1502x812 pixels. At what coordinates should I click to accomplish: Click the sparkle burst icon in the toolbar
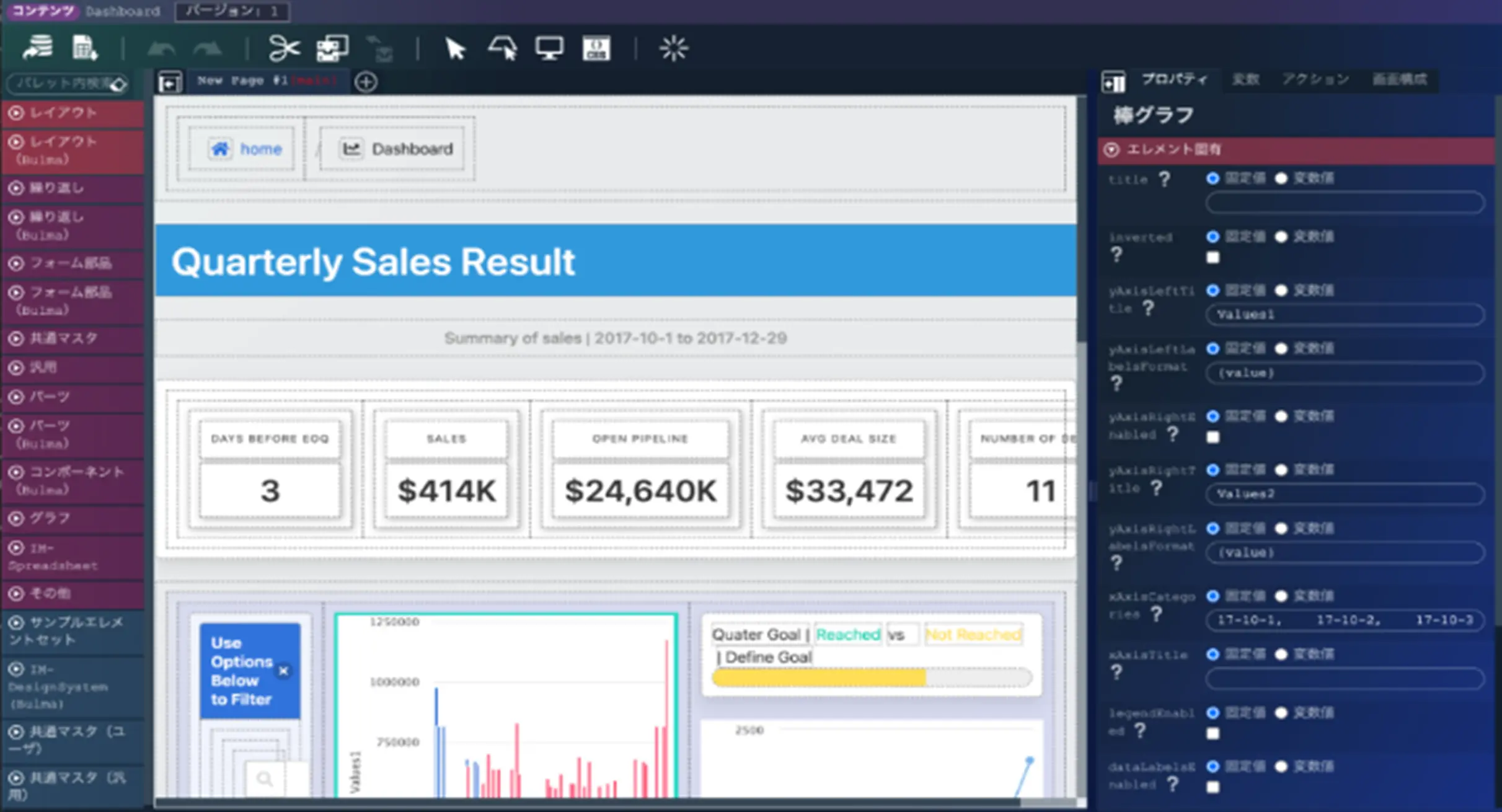[x=673, y=48]
